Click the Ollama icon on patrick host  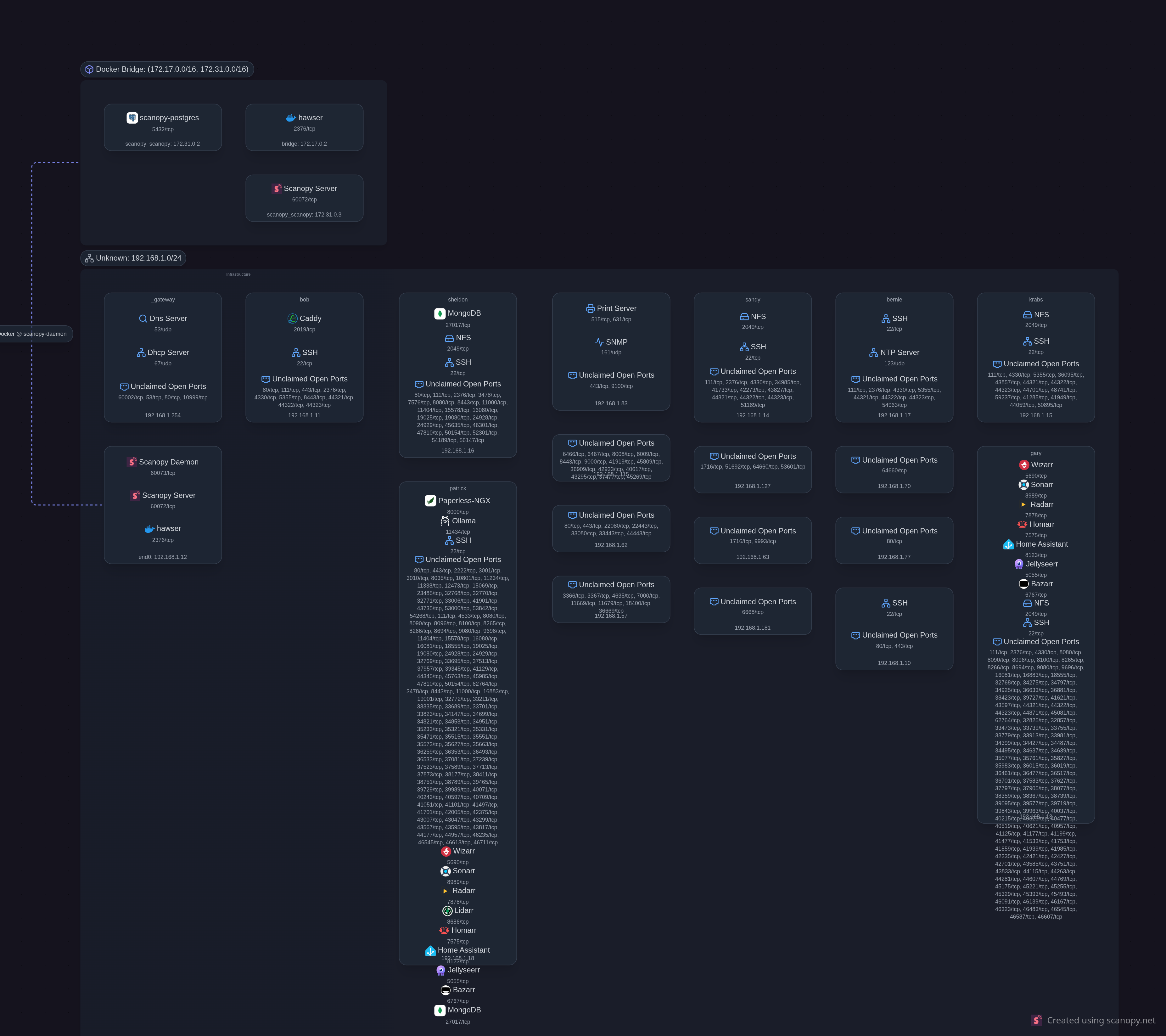(445, 521)
